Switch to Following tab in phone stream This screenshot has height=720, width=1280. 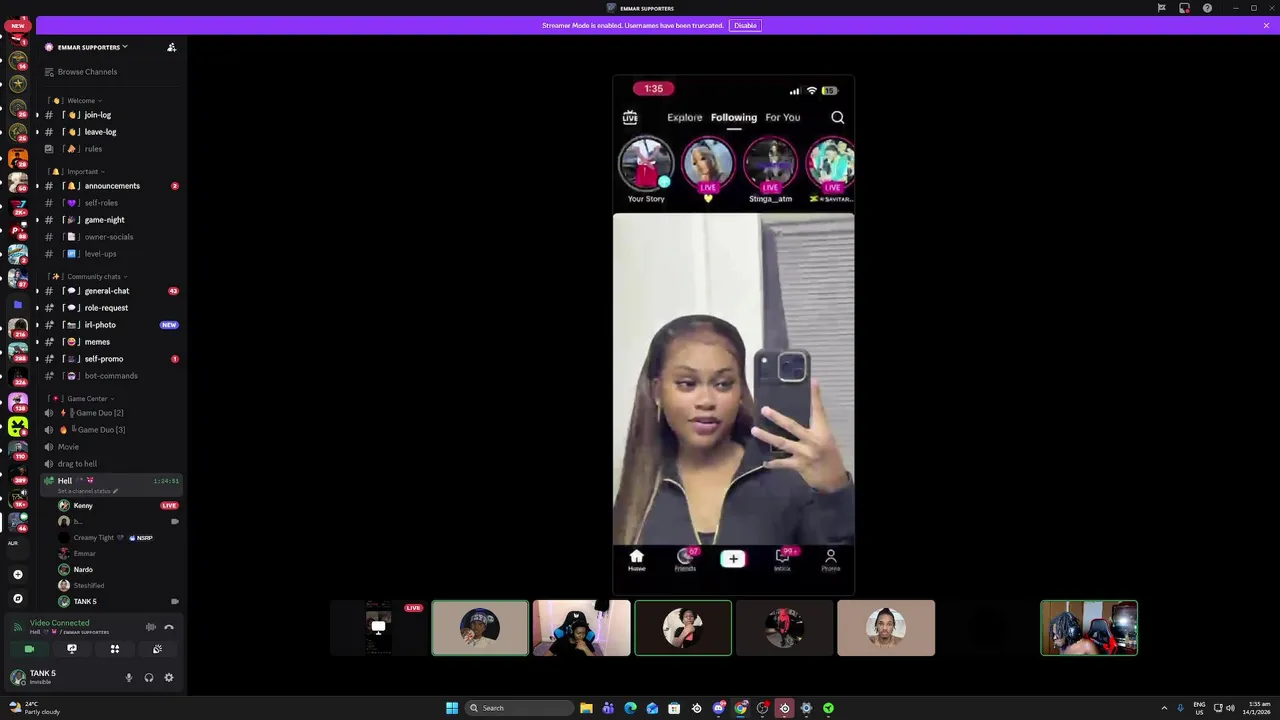tap(734, 118)
